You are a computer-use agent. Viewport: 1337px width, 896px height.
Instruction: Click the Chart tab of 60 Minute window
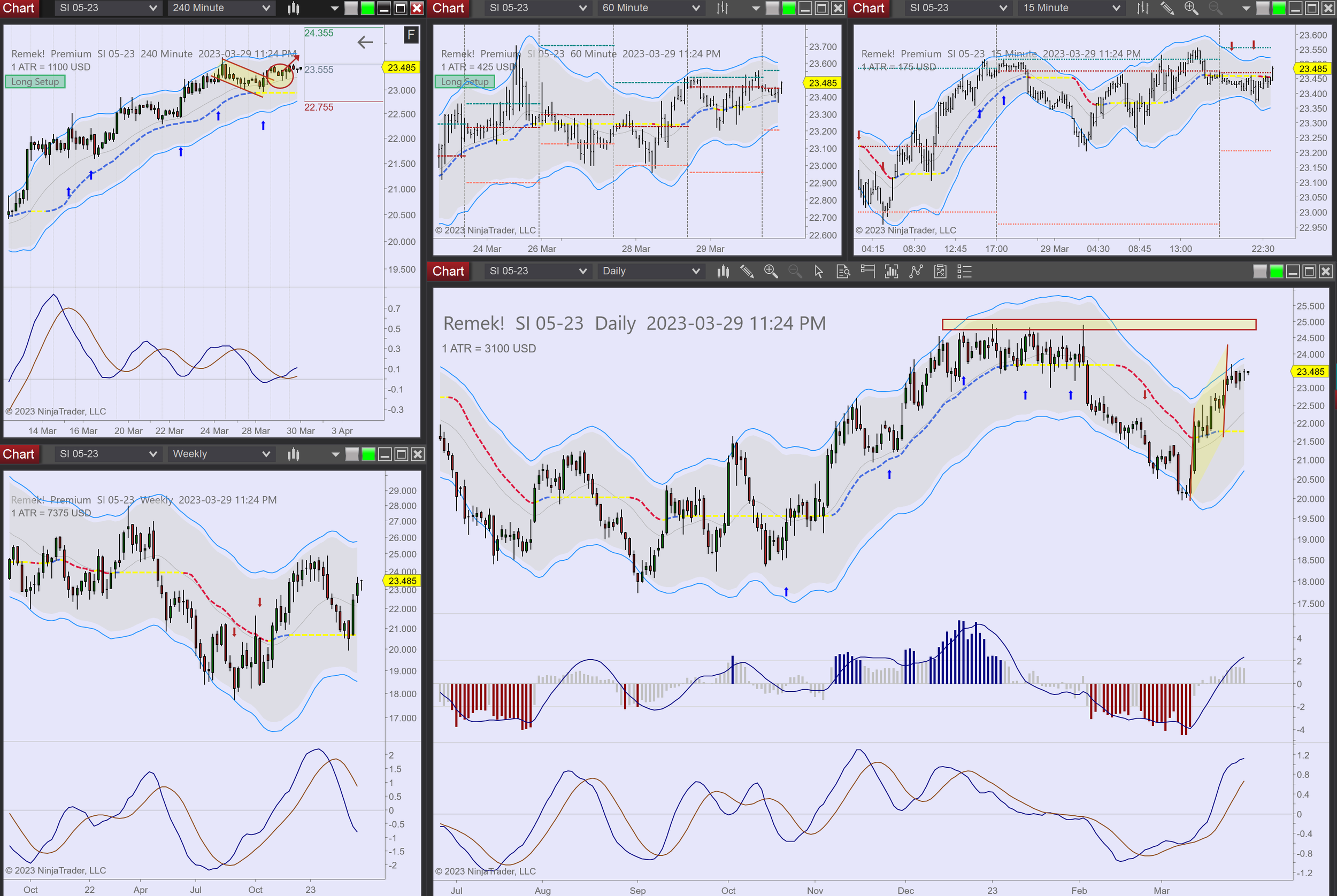click(448, 8)
